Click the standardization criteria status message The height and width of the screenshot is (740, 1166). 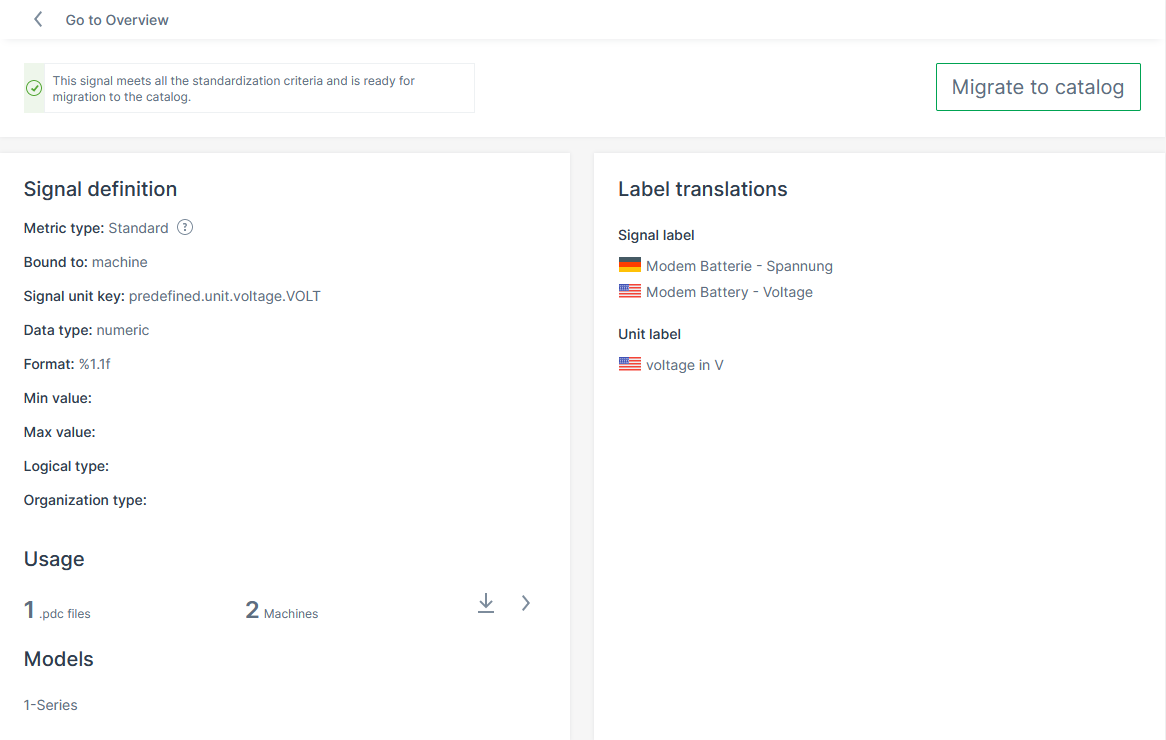tap(233, 88)
